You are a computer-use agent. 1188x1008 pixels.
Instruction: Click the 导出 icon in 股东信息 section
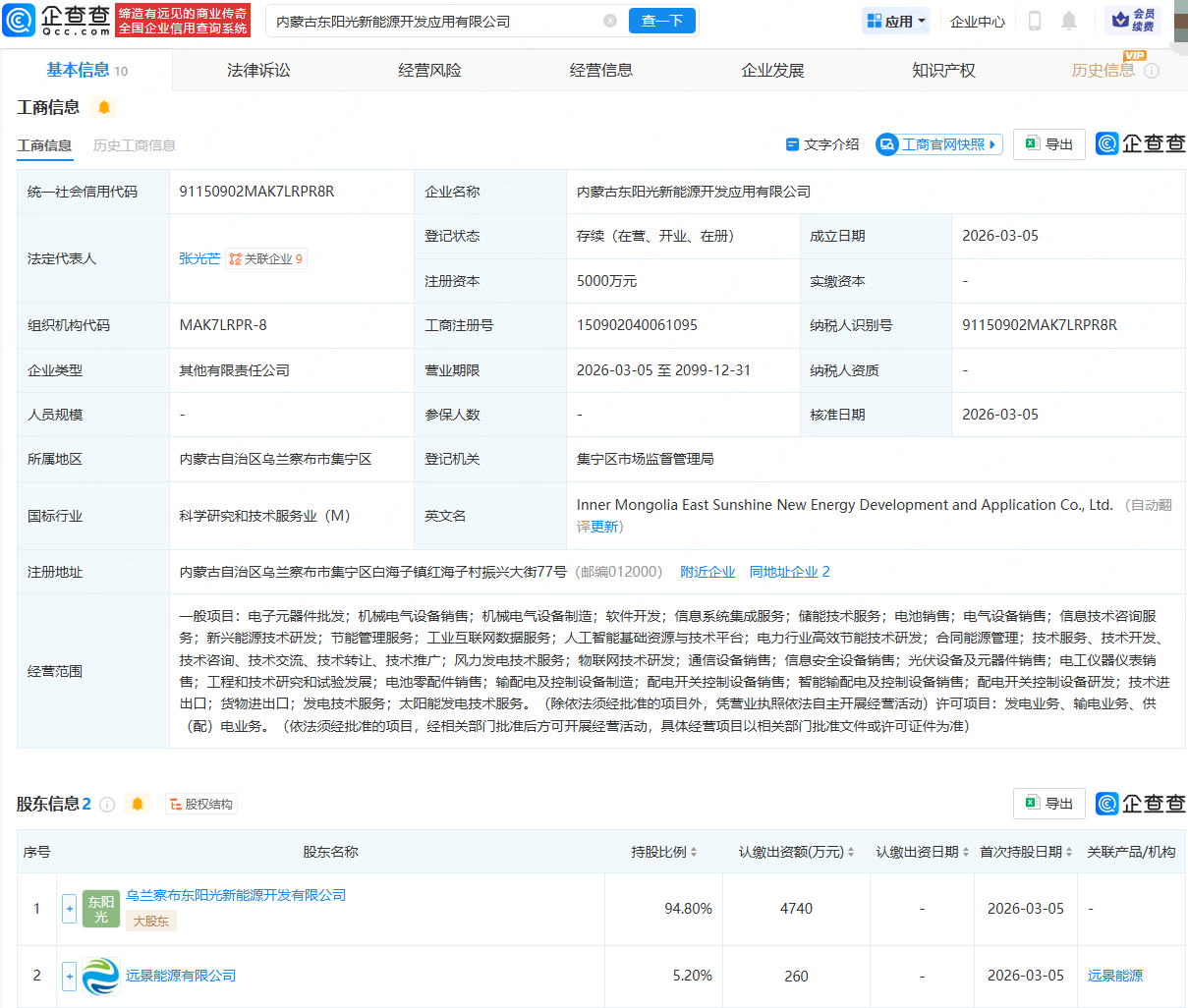click(1047, 803)
